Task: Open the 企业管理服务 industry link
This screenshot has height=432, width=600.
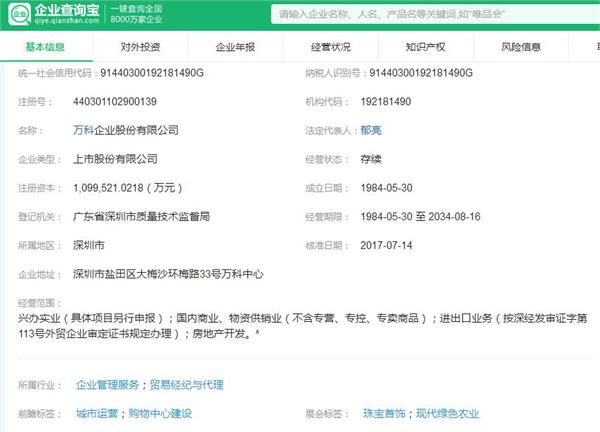Action: click(x=108, y=385)
